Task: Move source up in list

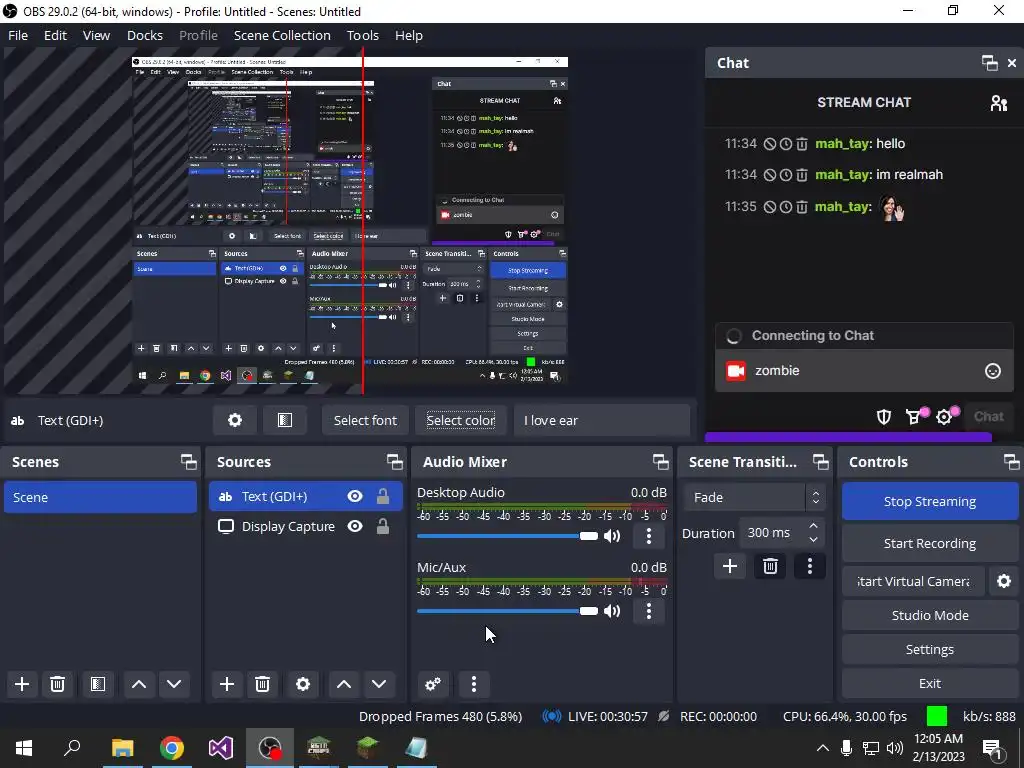Action: click(344, 684)
